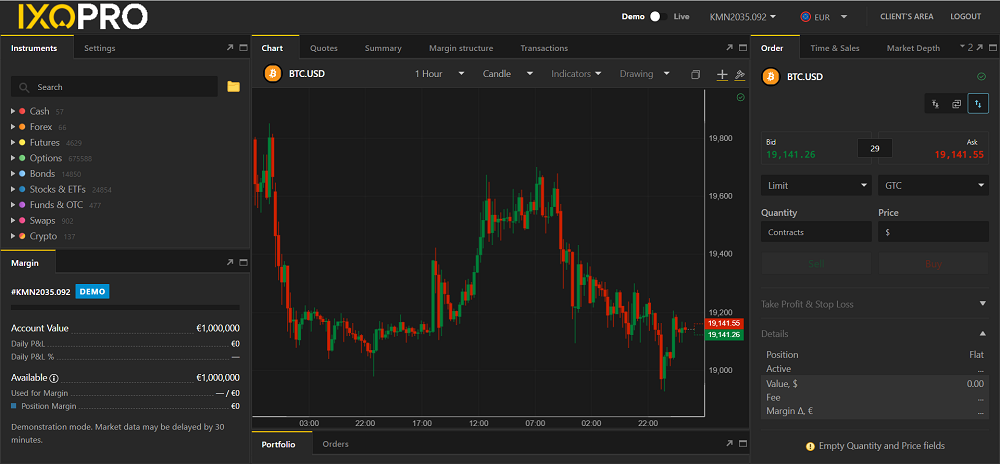Expand the Stocks & ETFs category
The width and height of the screenshot is (1000, 464).
(13, 189)
